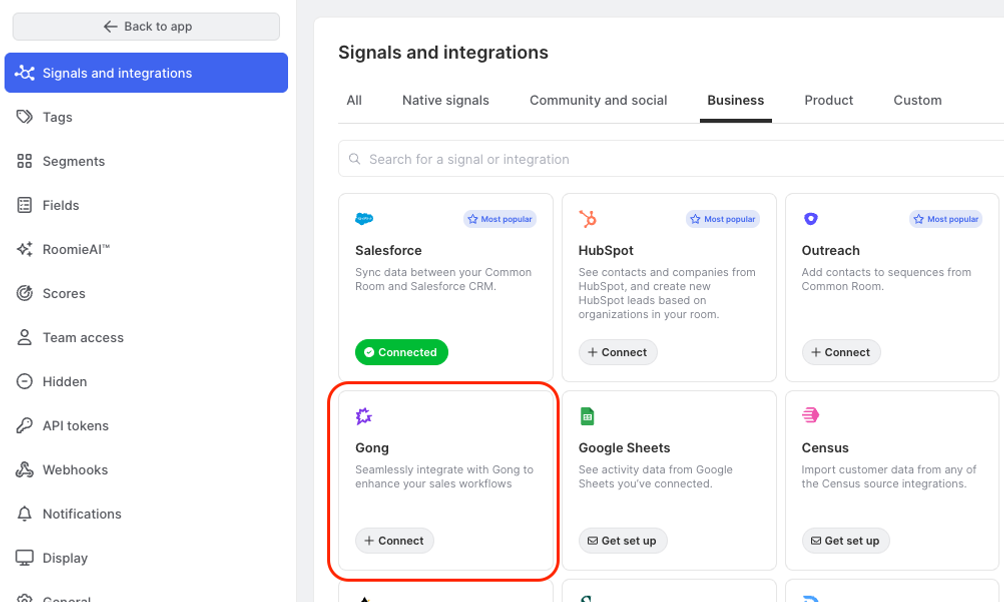Click the Google Sheets logo icon

coord(587,416)
